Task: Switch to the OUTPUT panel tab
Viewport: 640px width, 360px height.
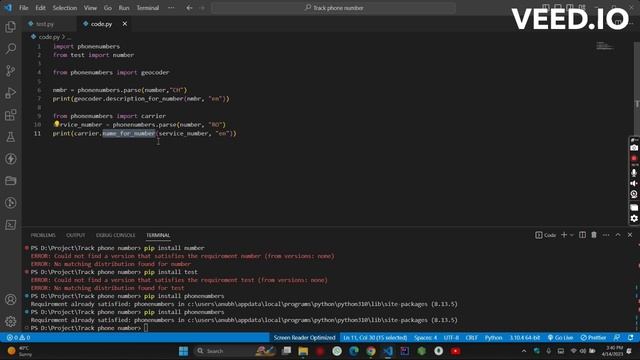Action: (x=76, y=235)
